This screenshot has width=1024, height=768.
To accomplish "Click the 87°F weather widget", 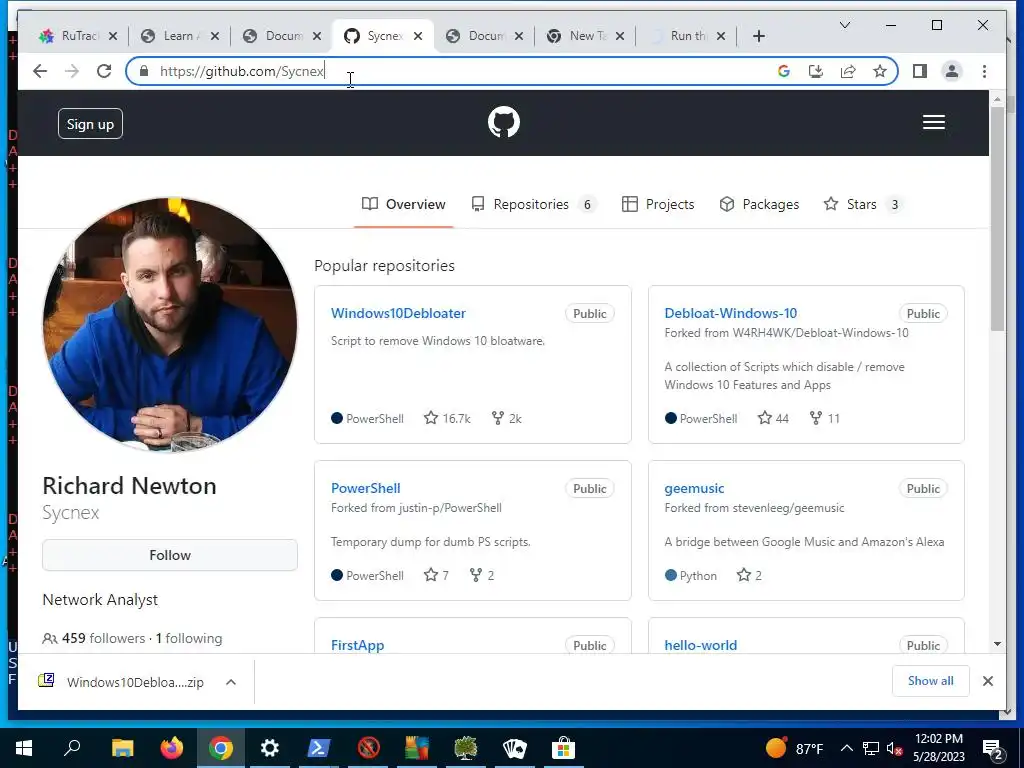I will (794, 748).
